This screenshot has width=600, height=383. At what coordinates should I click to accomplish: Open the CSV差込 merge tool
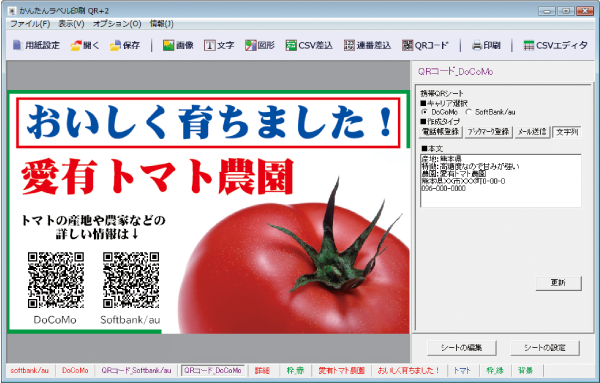[309, 46]
